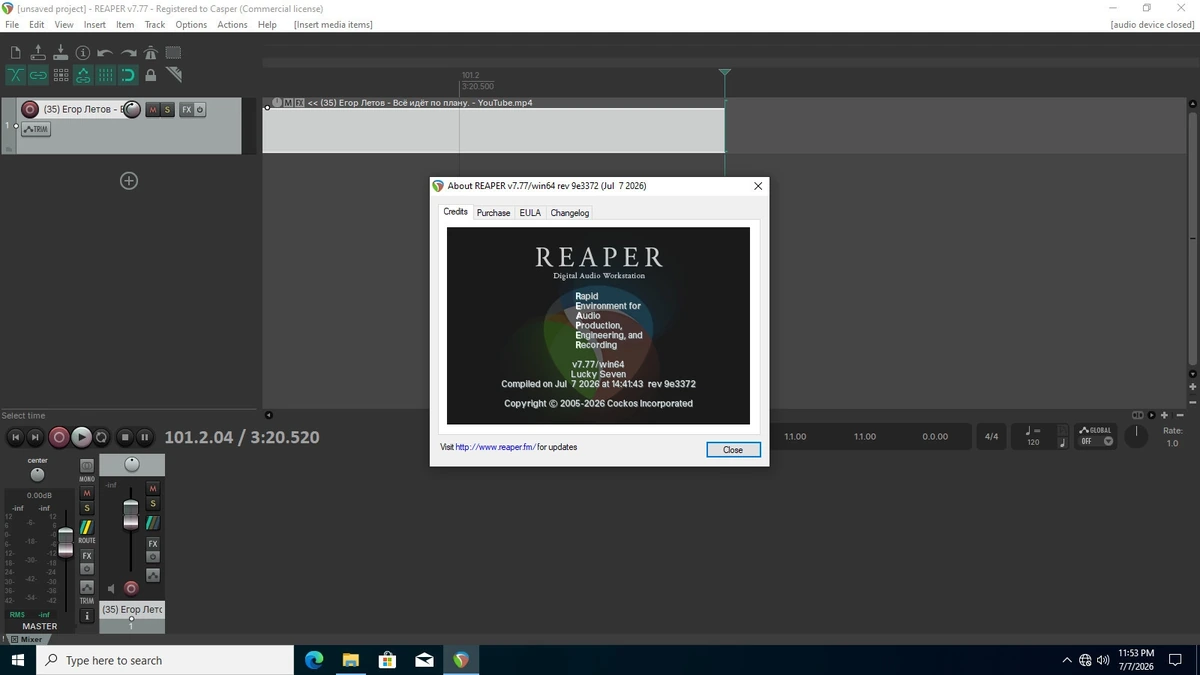Click the transport Play button
Screen dimensions: 1200x675
tap(82, 437)
